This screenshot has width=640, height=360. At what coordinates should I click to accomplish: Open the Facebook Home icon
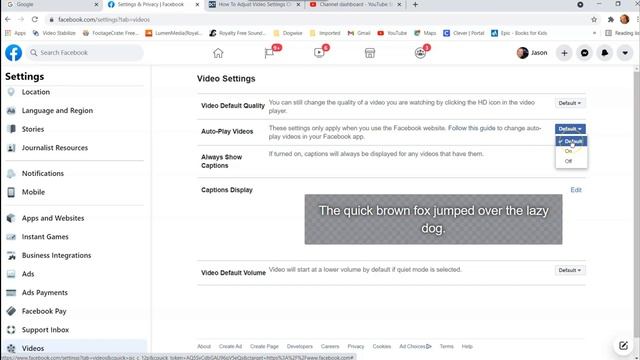[x=218, y=53]
